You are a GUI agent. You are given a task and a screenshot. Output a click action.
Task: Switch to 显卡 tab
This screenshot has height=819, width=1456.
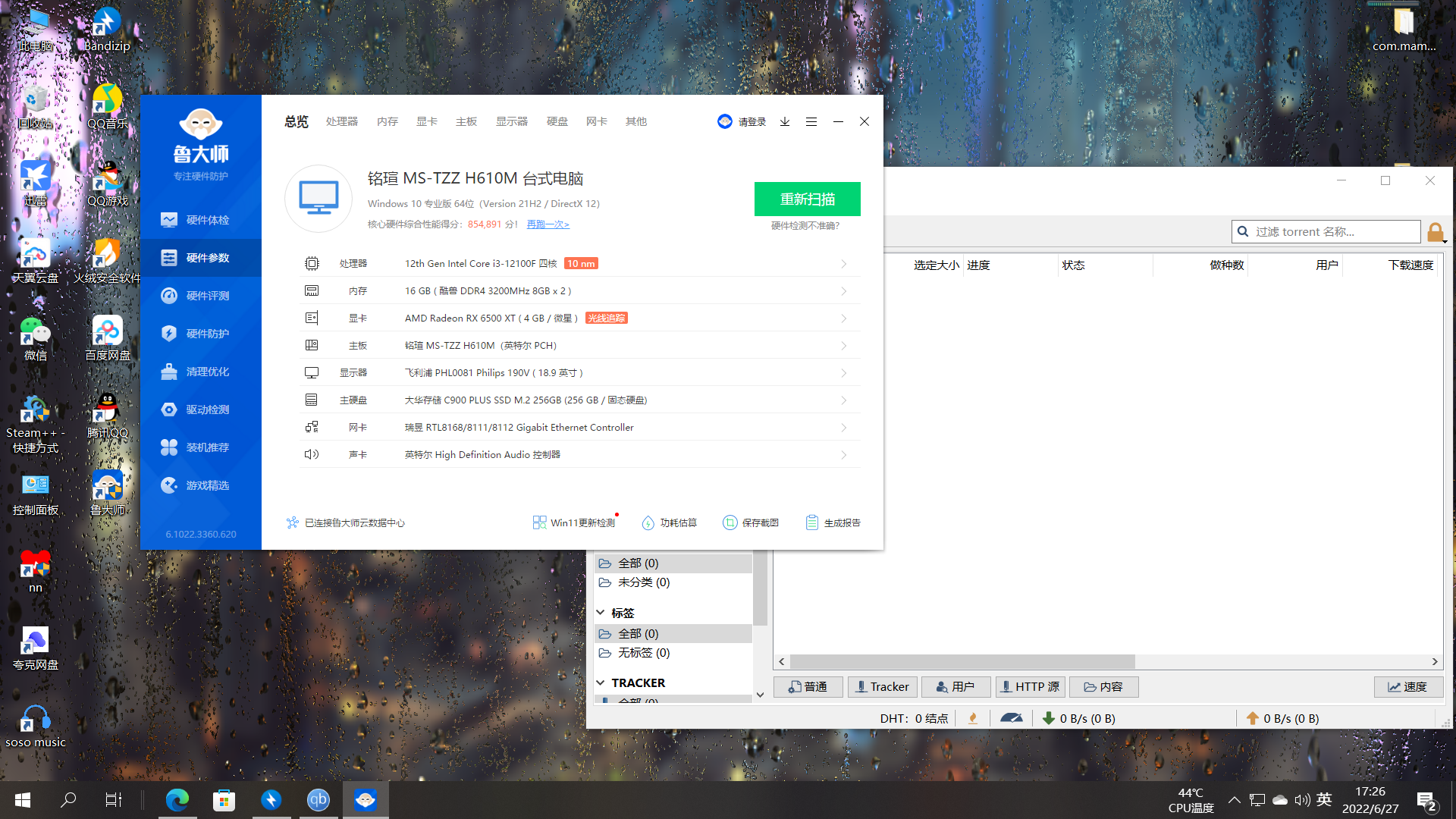click(x=427, y=121)
